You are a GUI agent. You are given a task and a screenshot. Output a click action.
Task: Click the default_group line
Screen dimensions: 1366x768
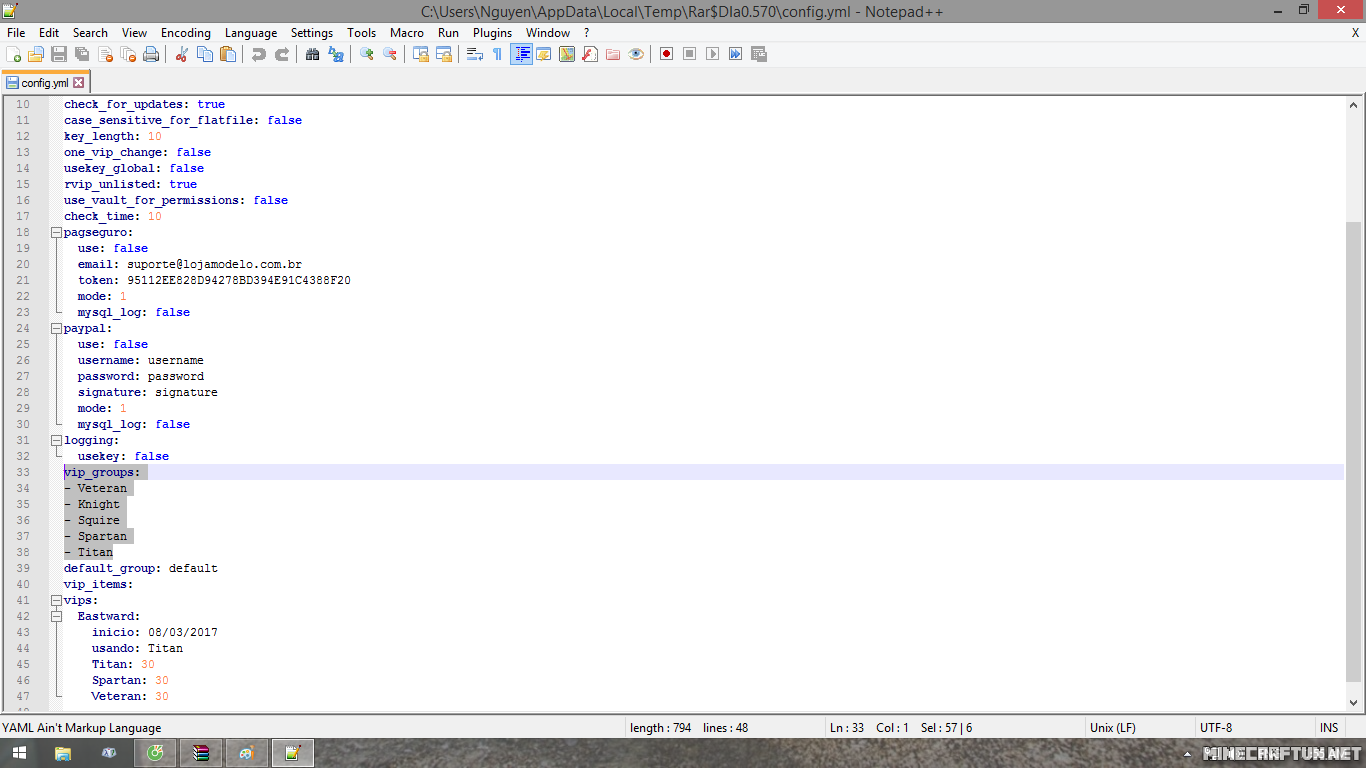[x=141, y=568]
